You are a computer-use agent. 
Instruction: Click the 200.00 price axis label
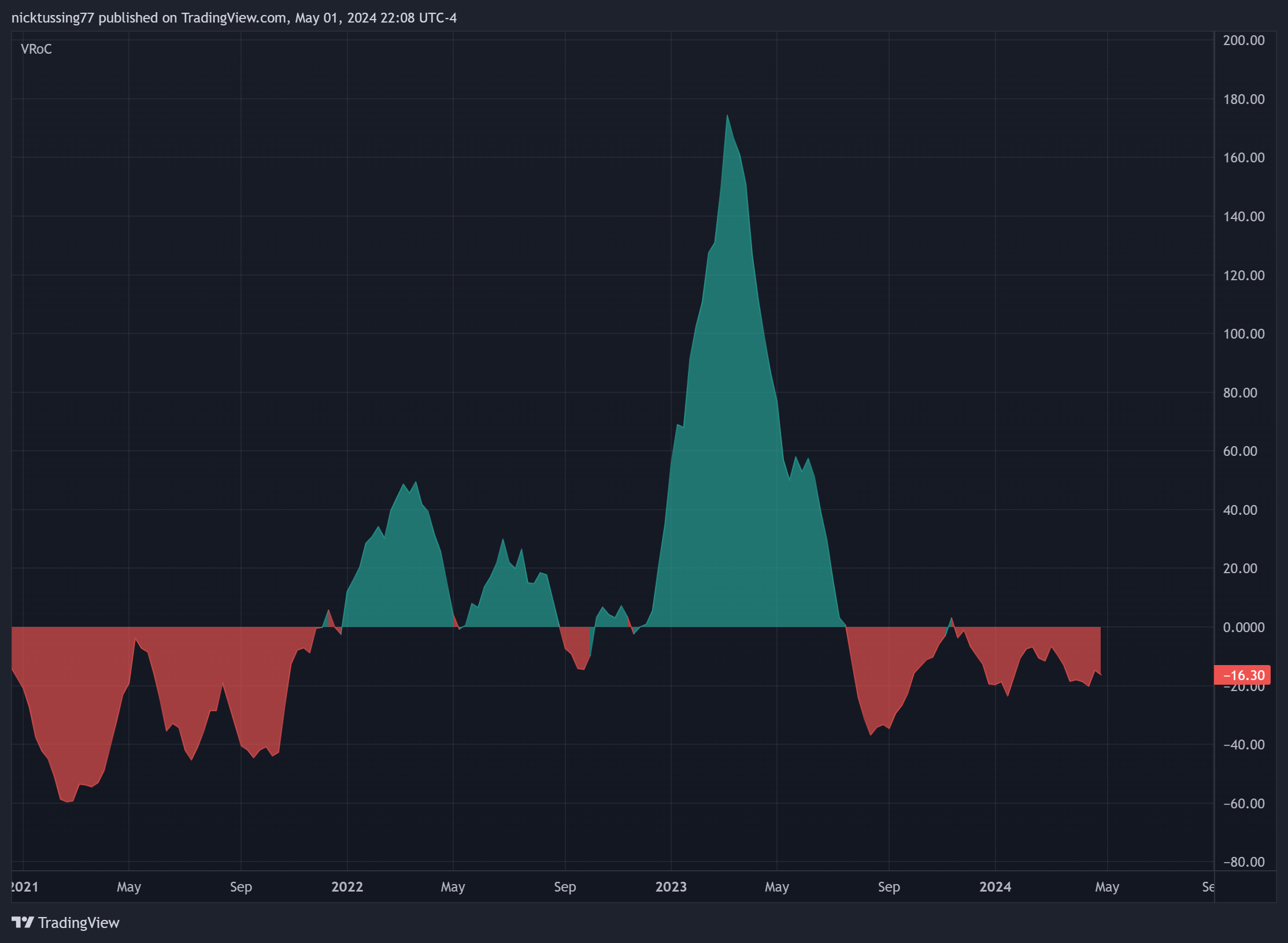click(x=1243, y=40)
